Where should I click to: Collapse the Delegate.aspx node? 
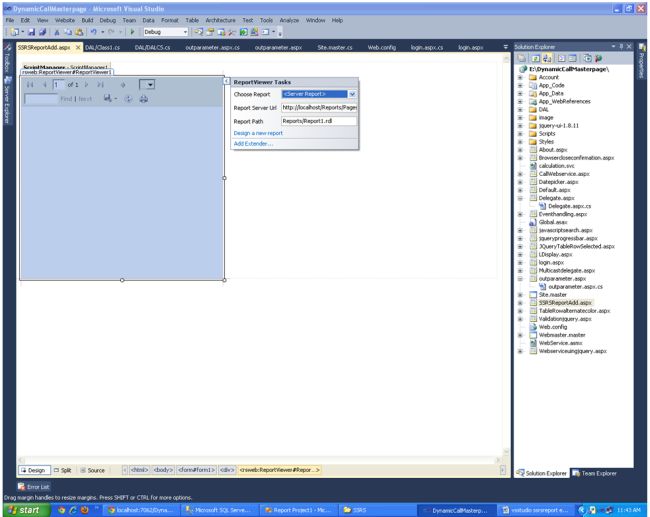pos(520,198)
